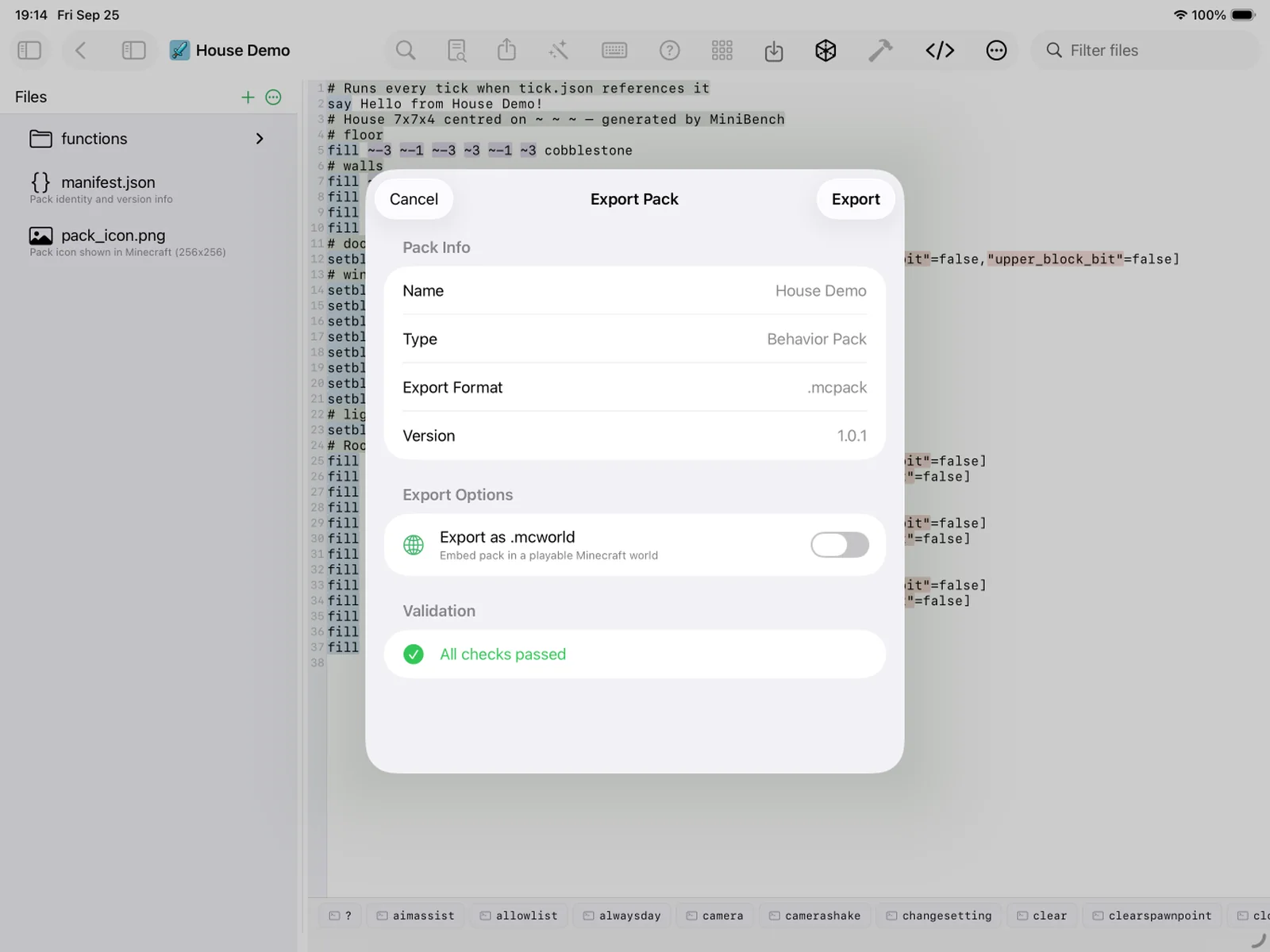Insert the clear command suggestion
This screenshot has height=952, width=1270.
1041,916
